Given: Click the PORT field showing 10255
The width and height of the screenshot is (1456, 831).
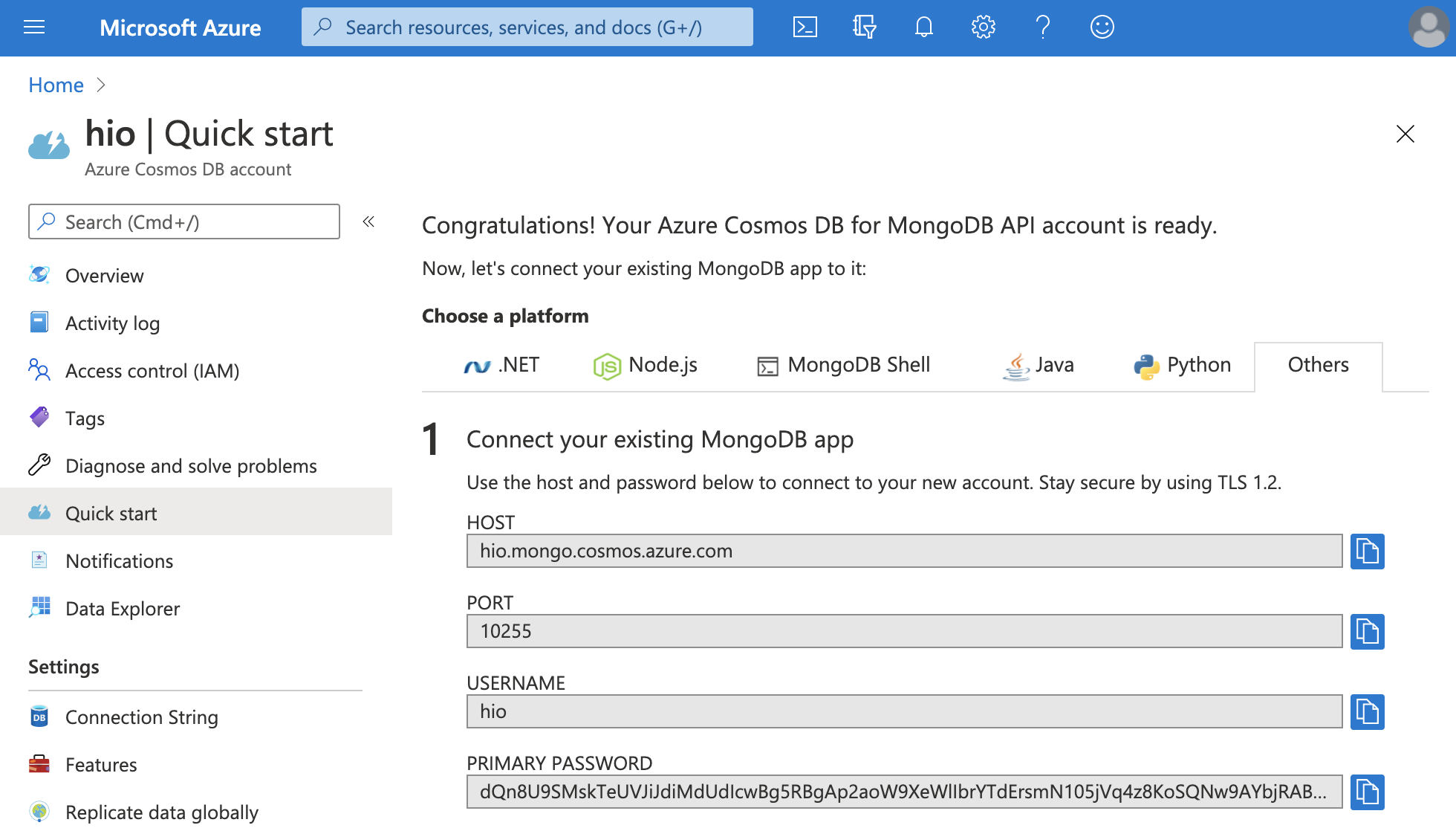Looking at the screenshot, I should (x=904, y=631).
